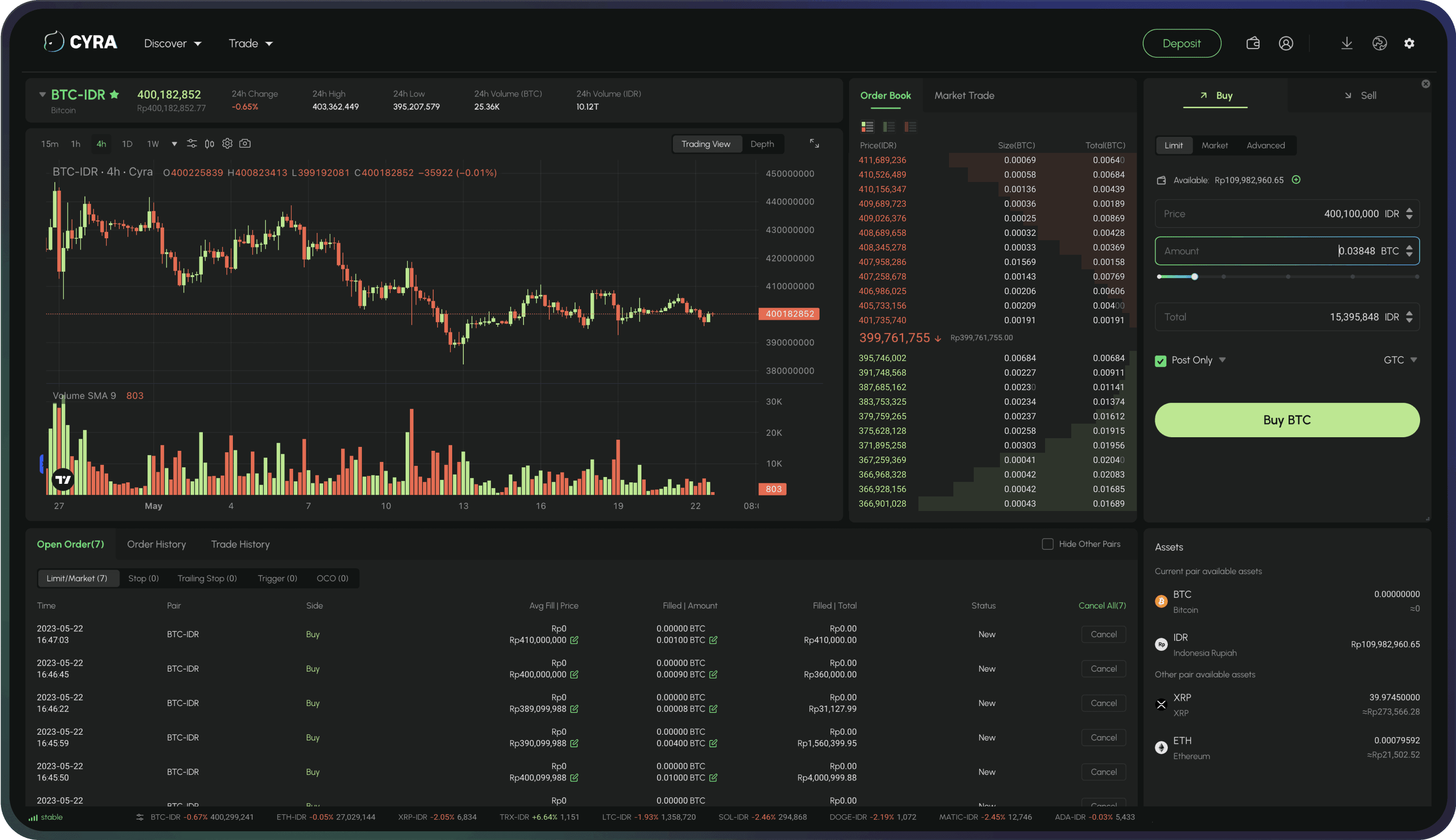Open chart indicators sliders icon

pos(192,144)
